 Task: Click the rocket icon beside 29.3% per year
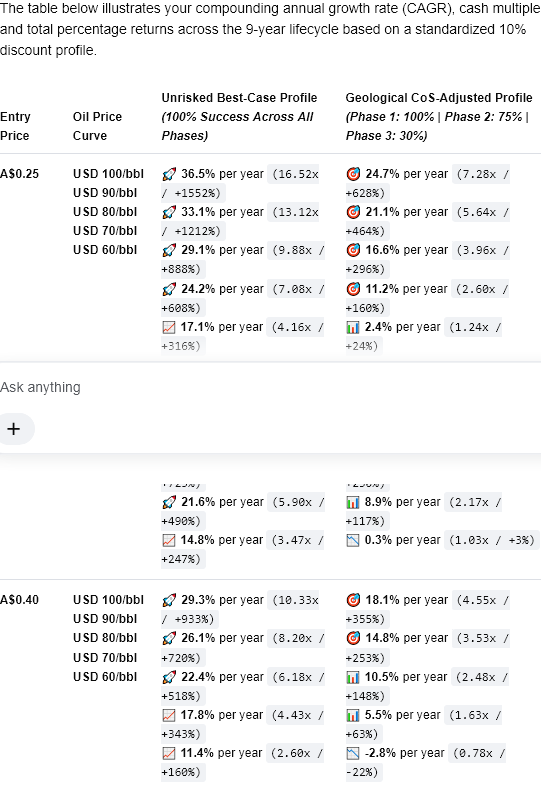pos(169,600)
